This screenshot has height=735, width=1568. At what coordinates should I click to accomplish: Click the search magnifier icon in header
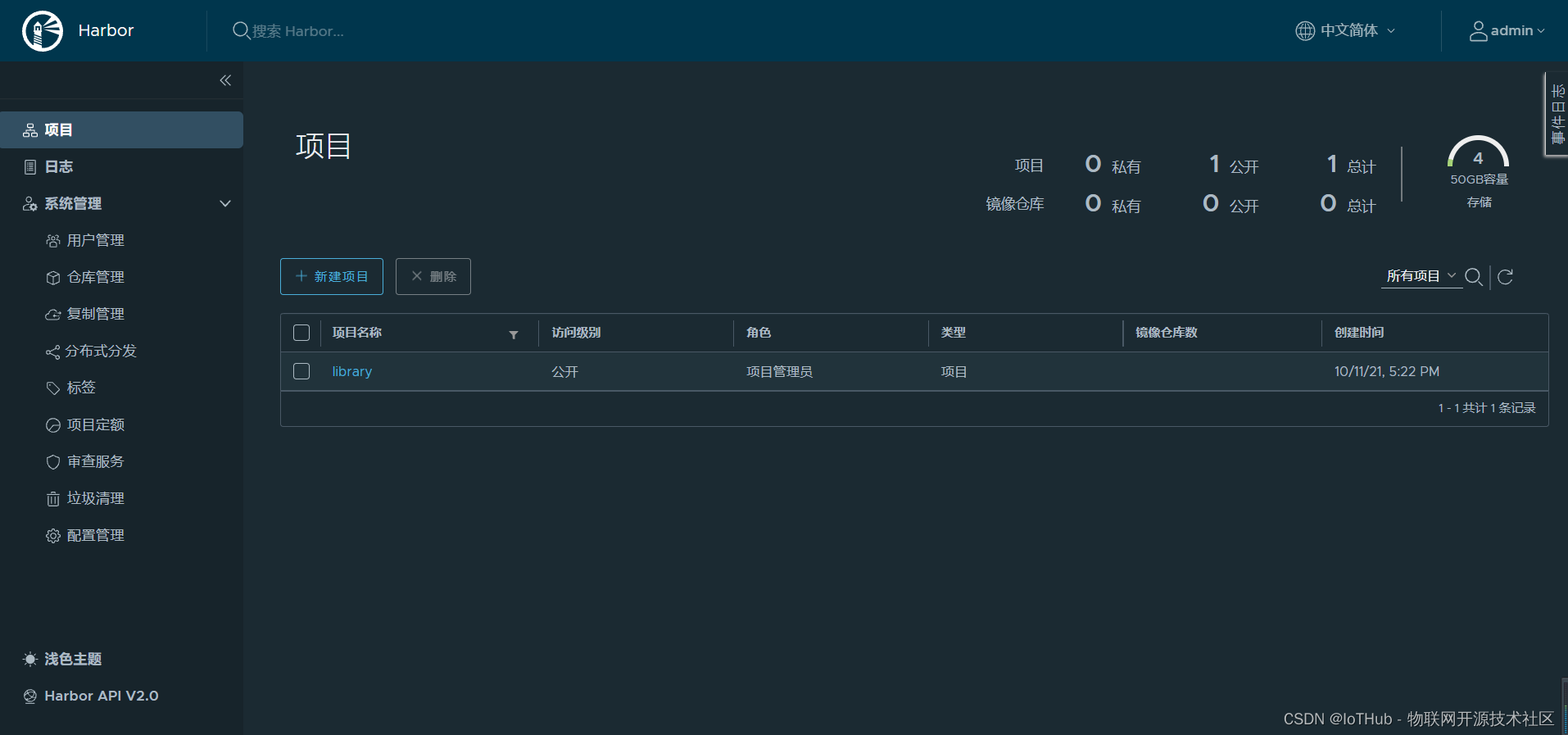[x=241, y=30]
